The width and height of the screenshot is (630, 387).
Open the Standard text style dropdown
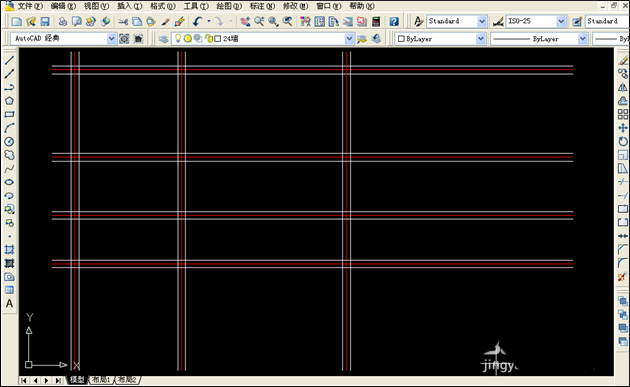(x=482, y=21)
